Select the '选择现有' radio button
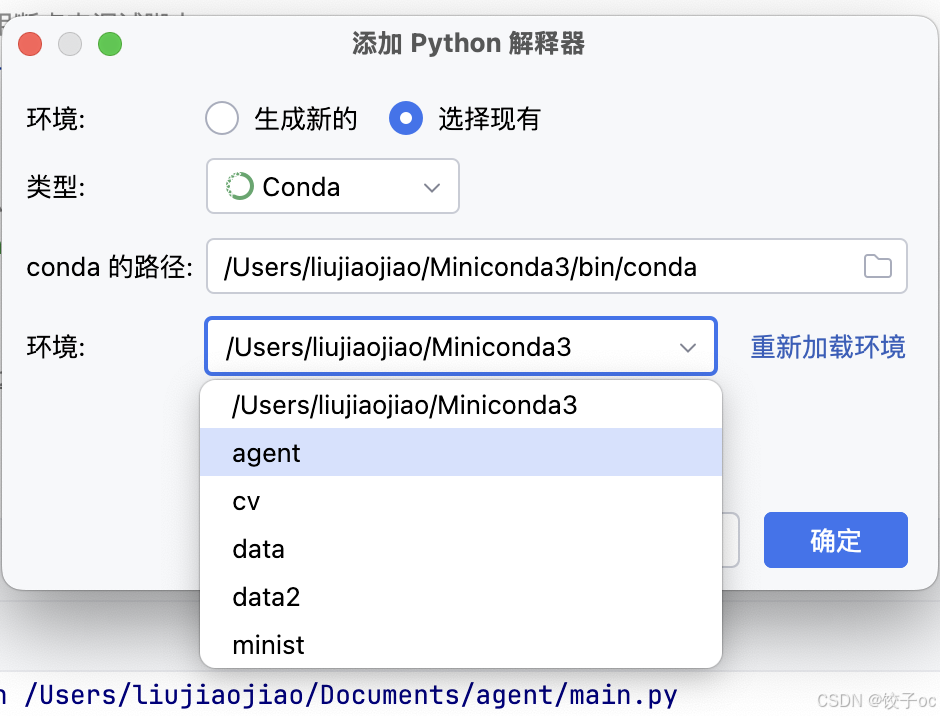 tap(406, 118)
